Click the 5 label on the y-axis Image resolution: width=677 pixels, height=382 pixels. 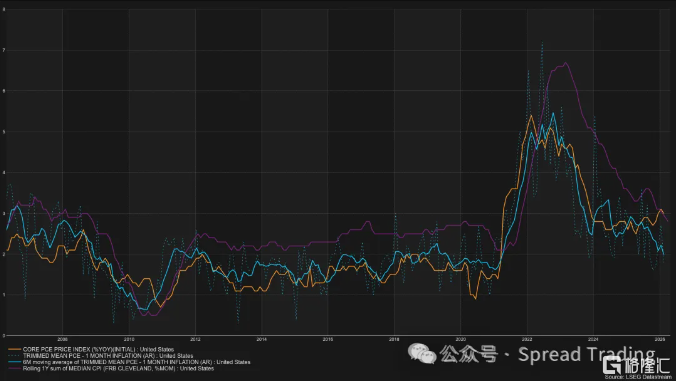coord(4,132)
